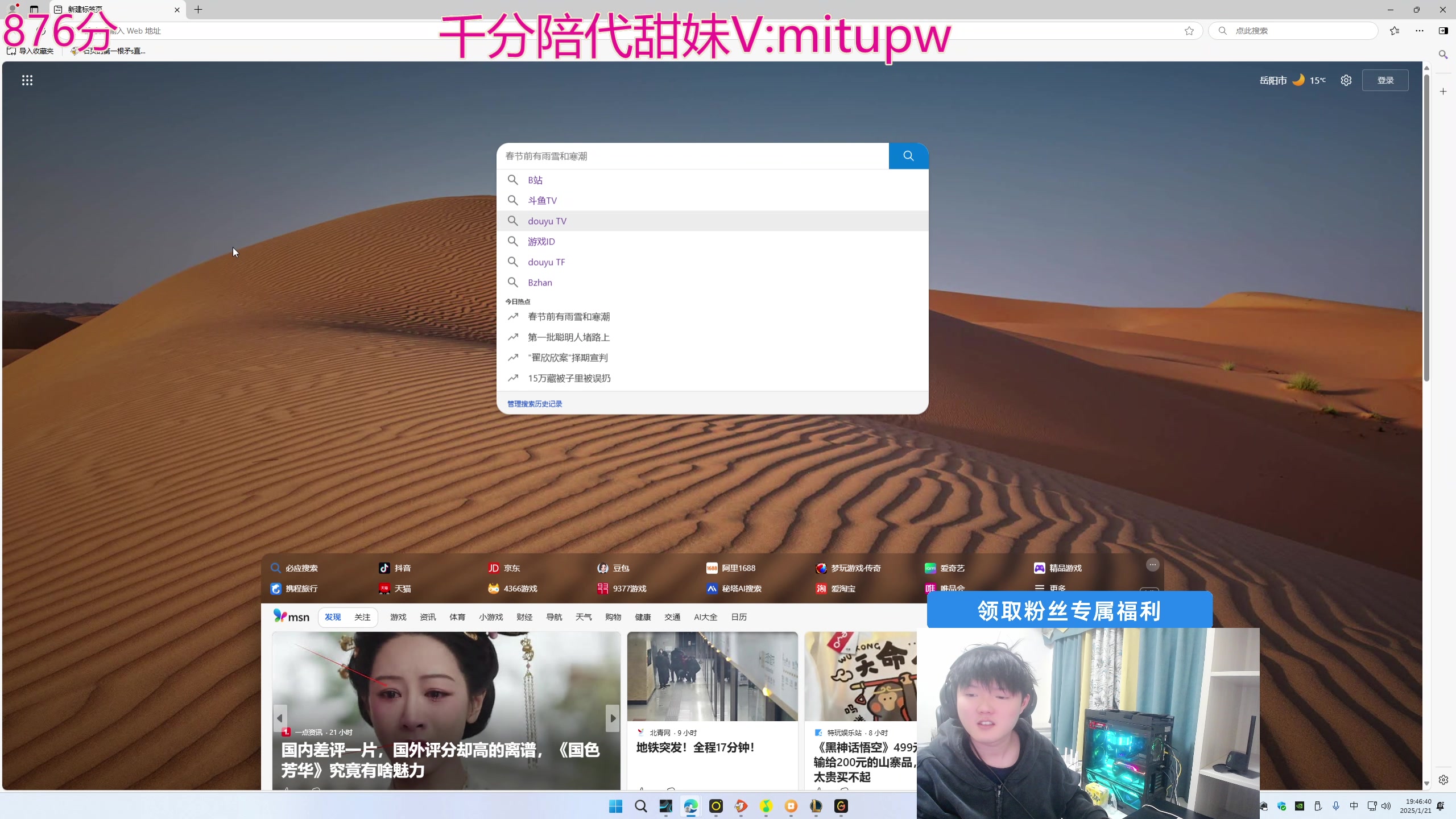Open the 抖音 quick link

pos(395,568)
